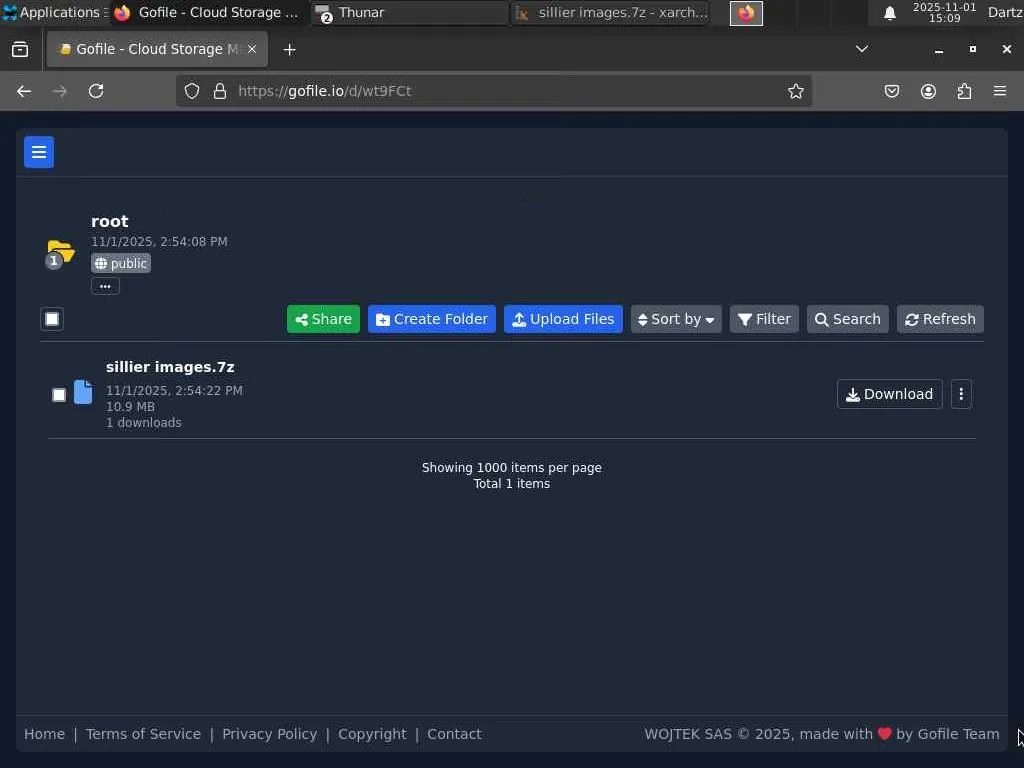Image resolution: width=1024 pixels, height=768 pixels.
Task: Open the Firefox application menu
Action: pos(1000,91)
